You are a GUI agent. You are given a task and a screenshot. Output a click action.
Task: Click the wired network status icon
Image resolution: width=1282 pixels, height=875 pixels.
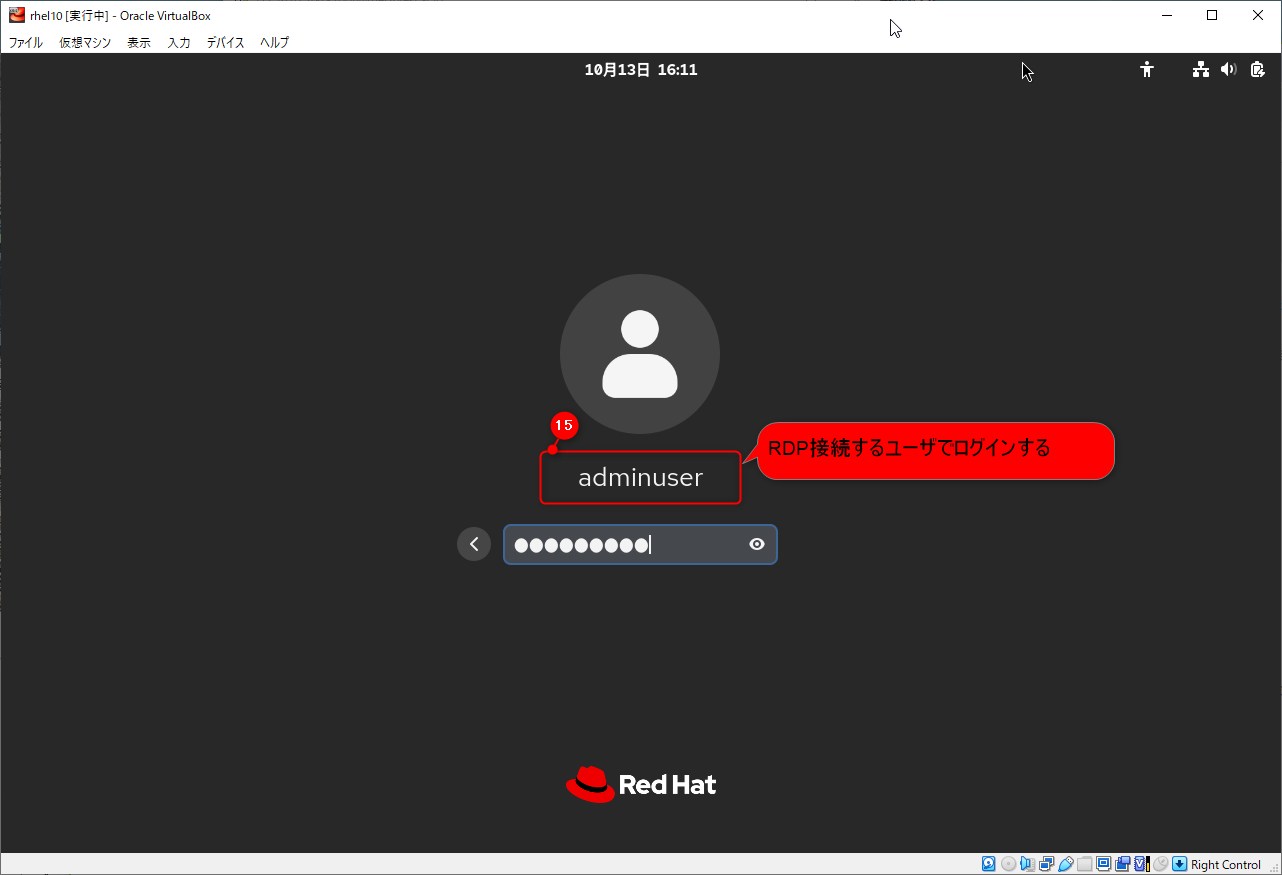pos(1200,69)
